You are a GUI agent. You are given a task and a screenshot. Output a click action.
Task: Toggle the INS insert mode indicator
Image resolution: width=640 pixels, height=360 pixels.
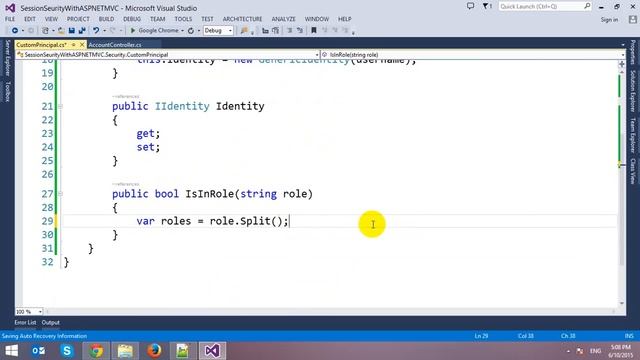(x=629, y=336)
